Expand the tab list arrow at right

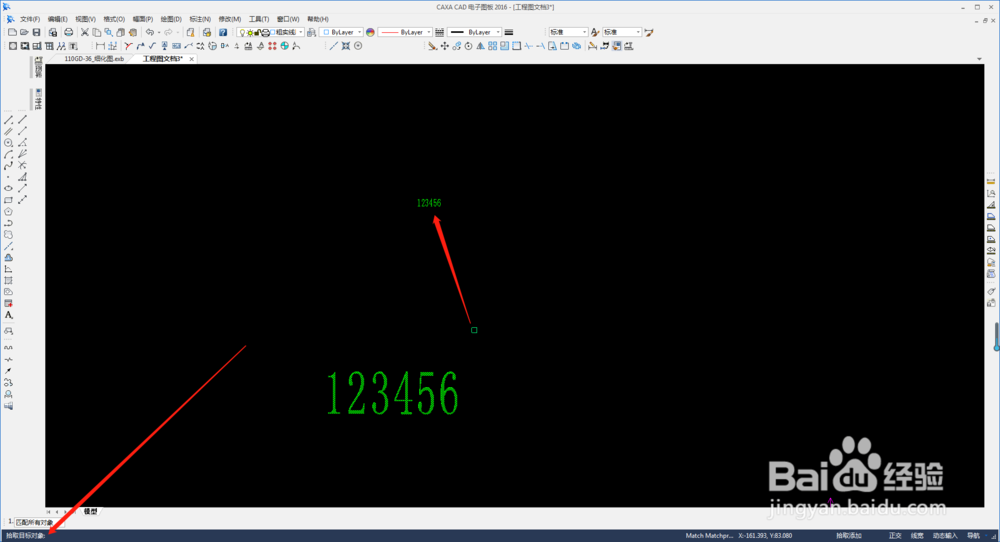[980, 59]
